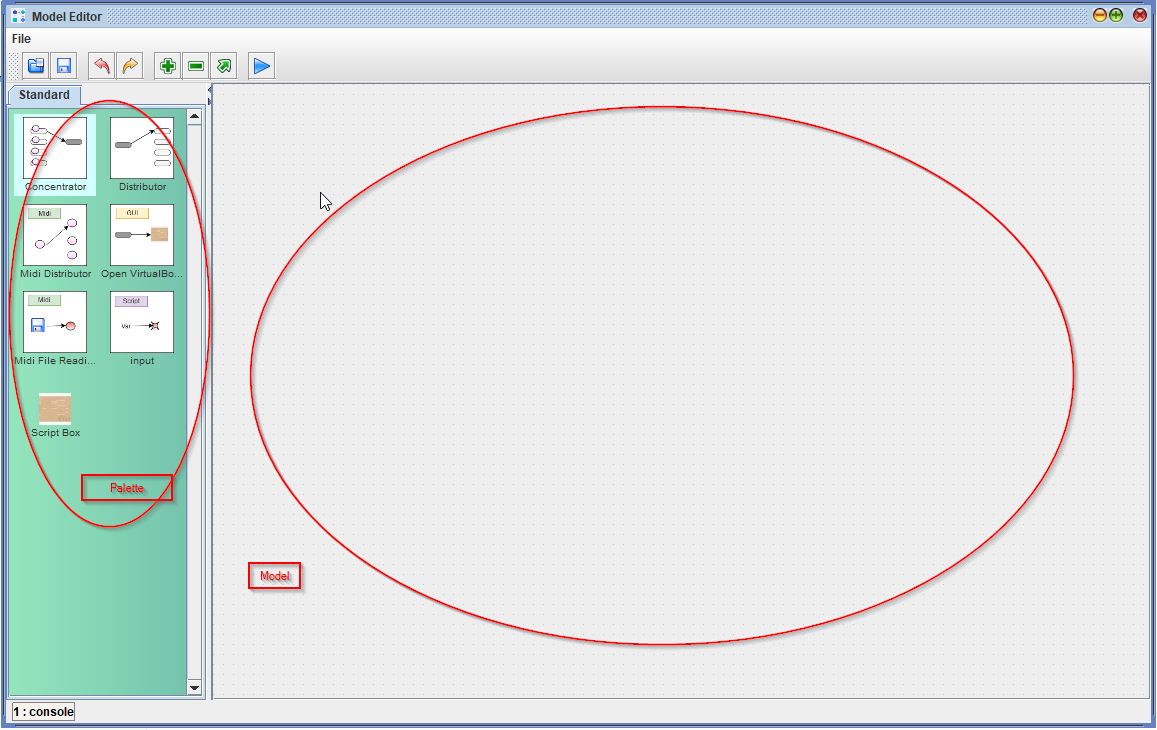Click the green plus icon
This screenshot has width=1157, height=730.
point(168,66)
